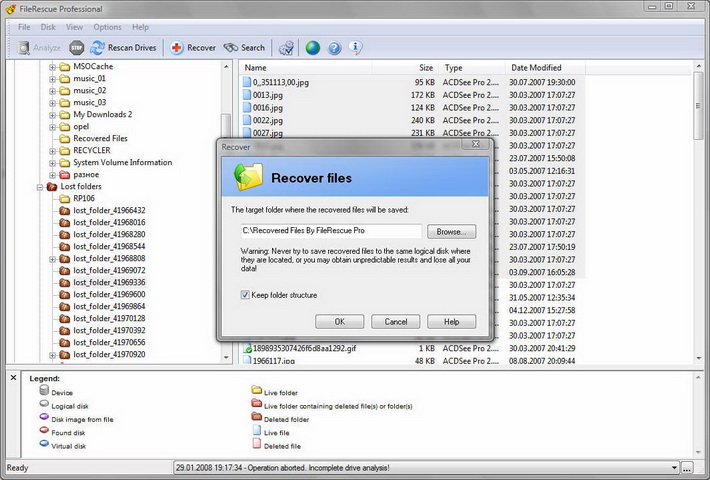Click the blue question mark help icon

coord(335,47)
